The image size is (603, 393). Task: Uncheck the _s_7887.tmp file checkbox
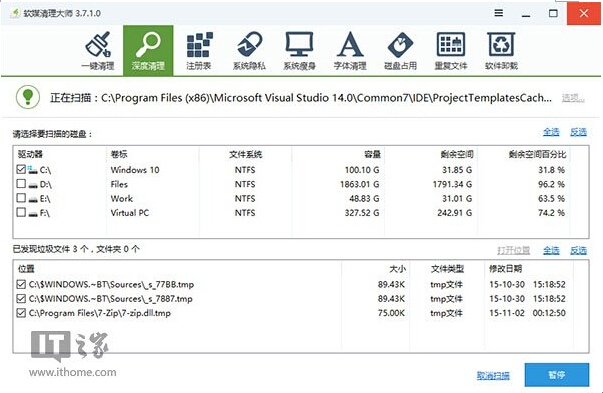[x=21, y=299]
